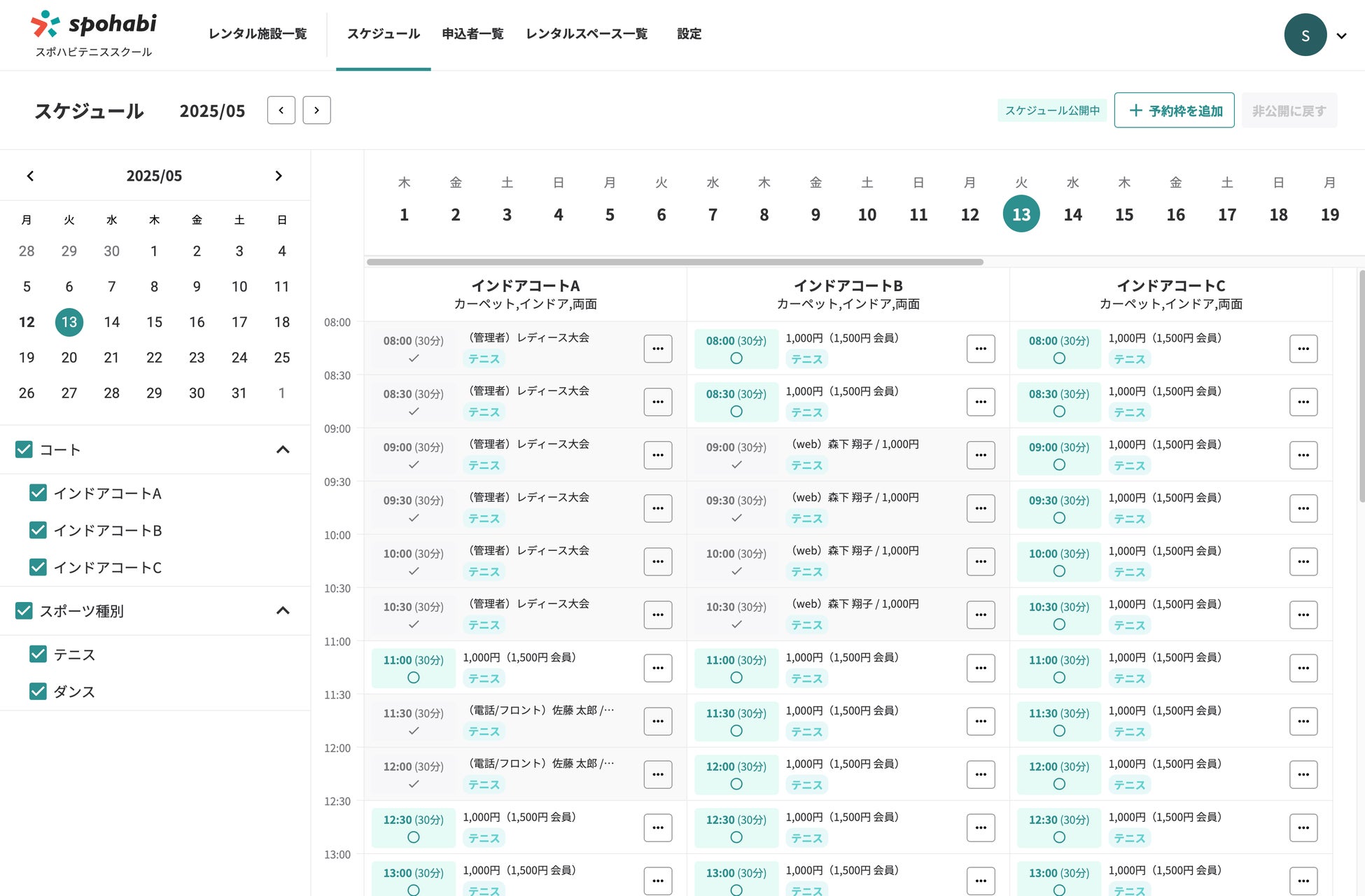Open the 申込者一覧 tab
The width and height of the screenshot is (1365, 896).
[472, 34]
